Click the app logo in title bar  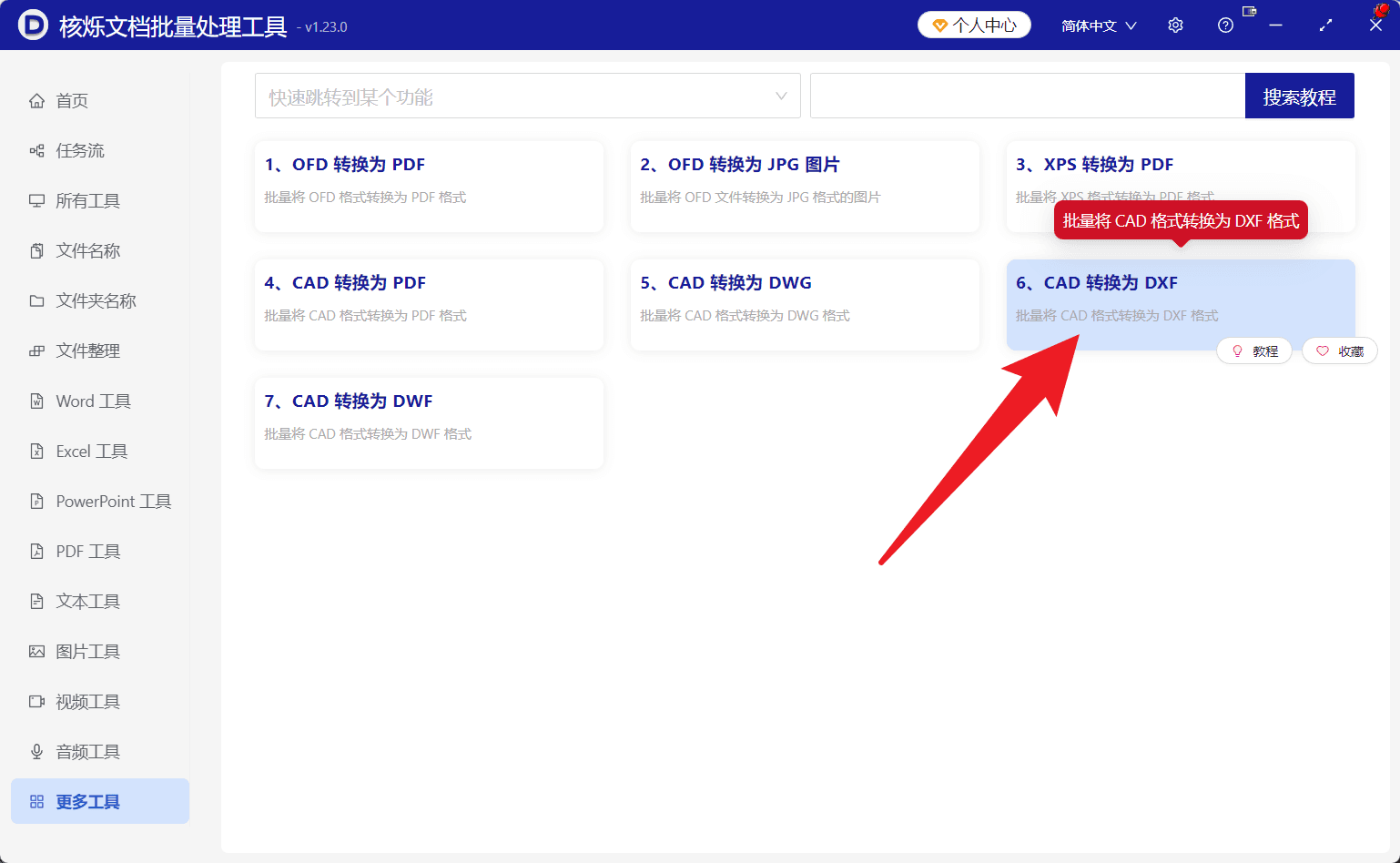pos(33,25)
